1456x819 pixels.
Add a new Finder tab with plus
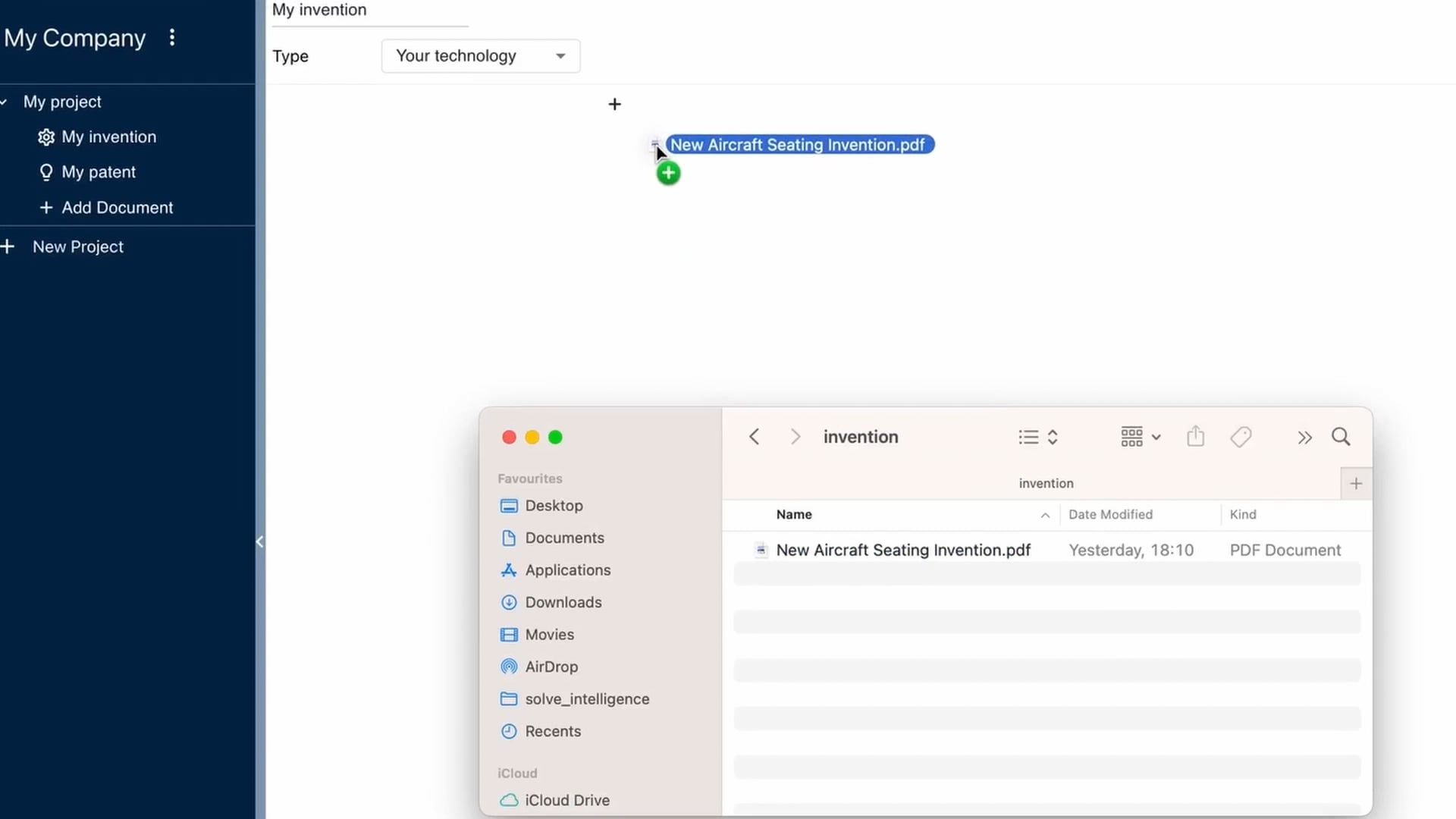(x=1356, y=484)
